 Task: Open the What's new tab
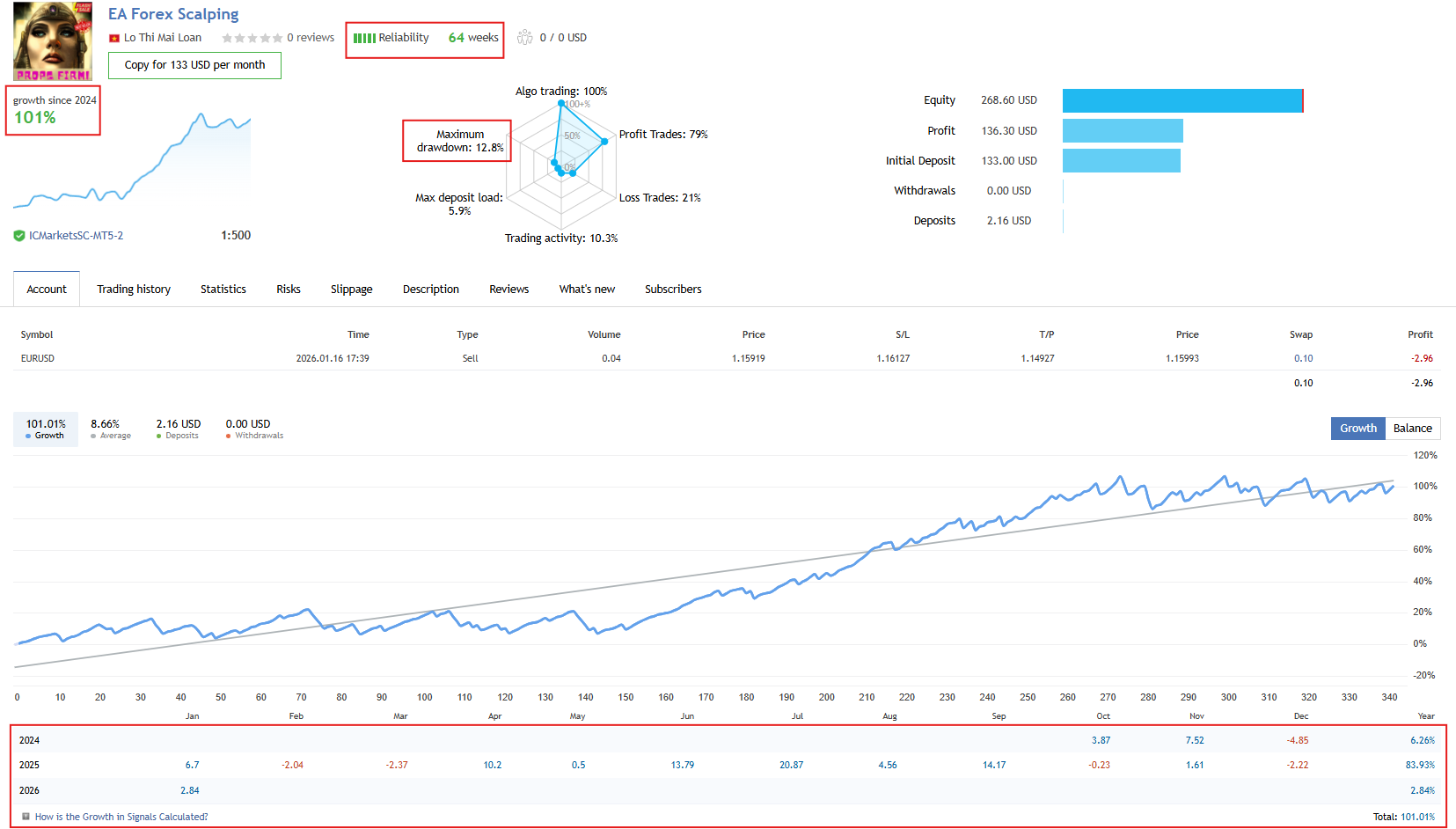(587, 289)
